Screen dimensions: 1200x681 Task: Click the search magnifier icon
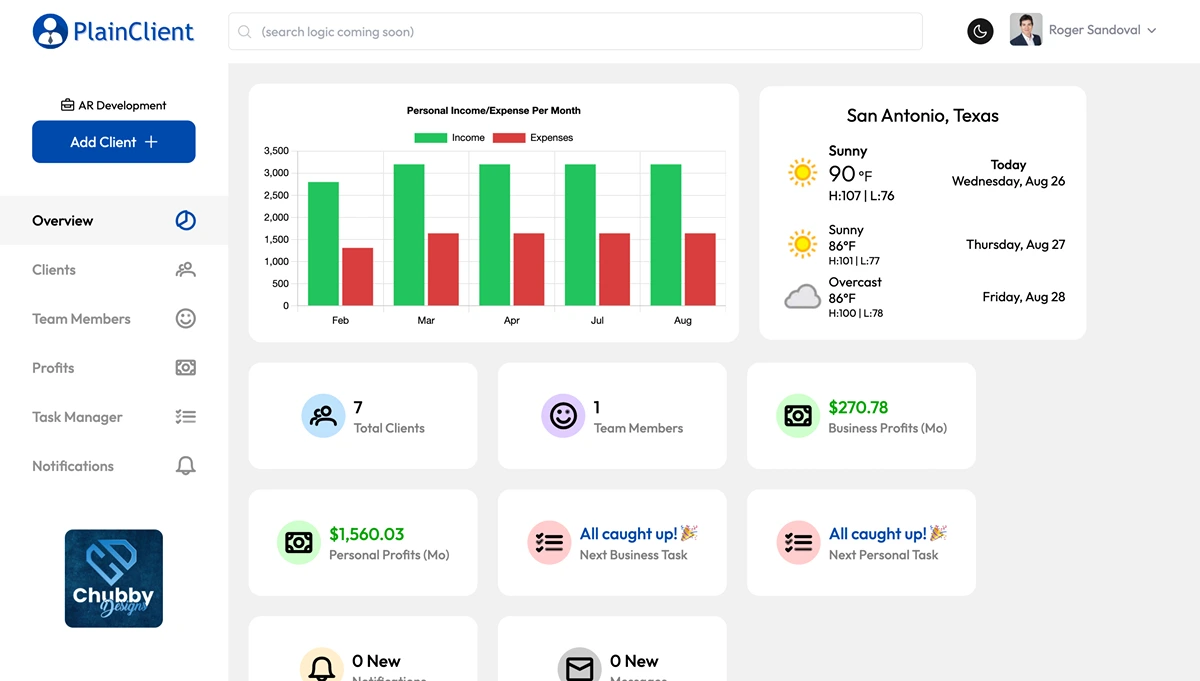(245, 32)
